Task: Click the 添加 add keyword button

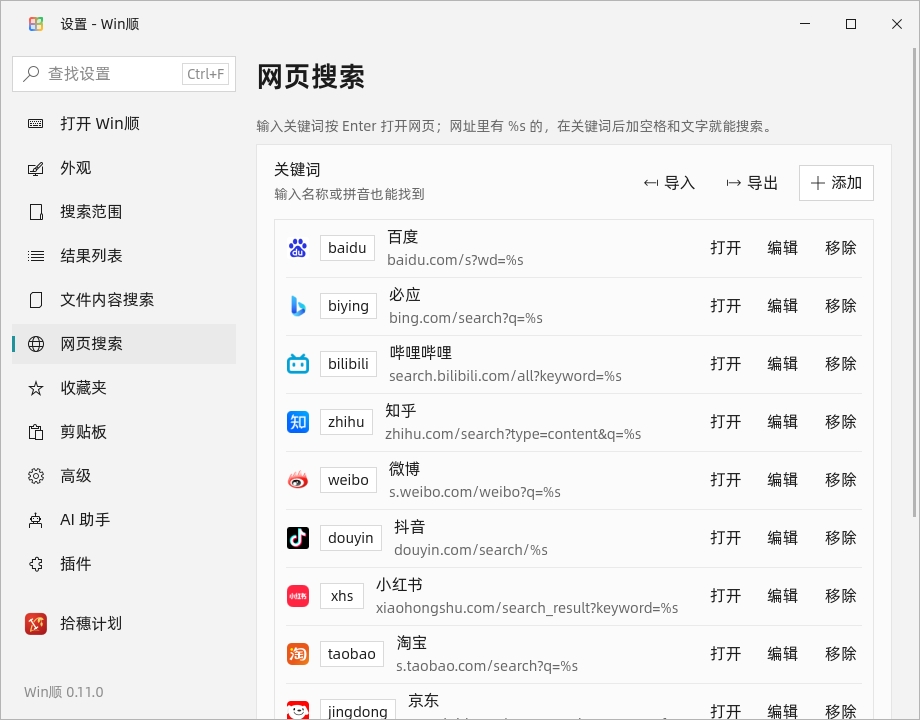Action: [x=836, y=183]
